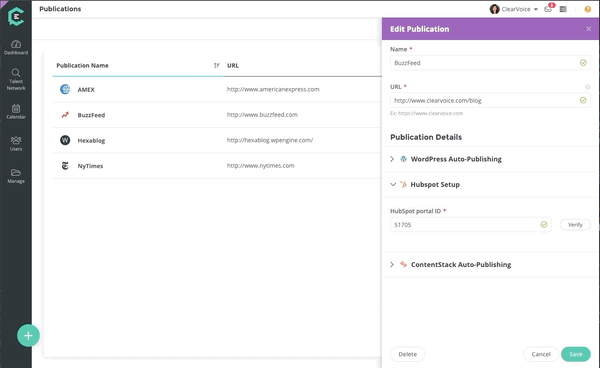Click the URL column header
This screenshot has height=368, width=600.
[x=233, y=65]
